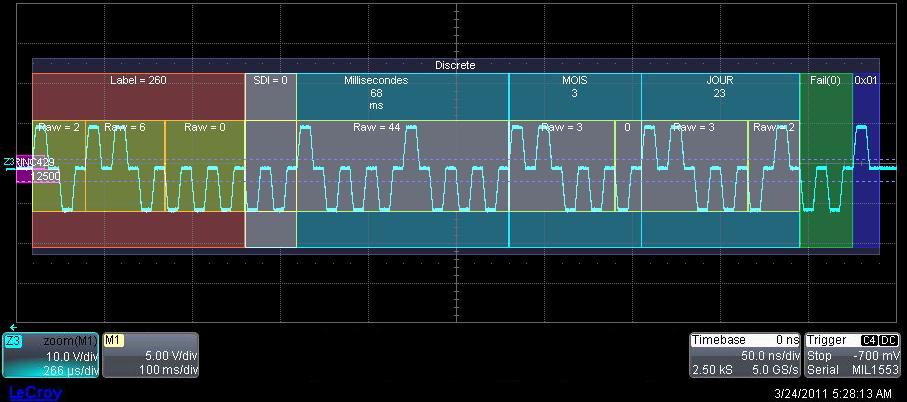Select the SDI = 0 decode field
Image resolution: width=907 pixels, height=402 pixels.
(270, 81)
